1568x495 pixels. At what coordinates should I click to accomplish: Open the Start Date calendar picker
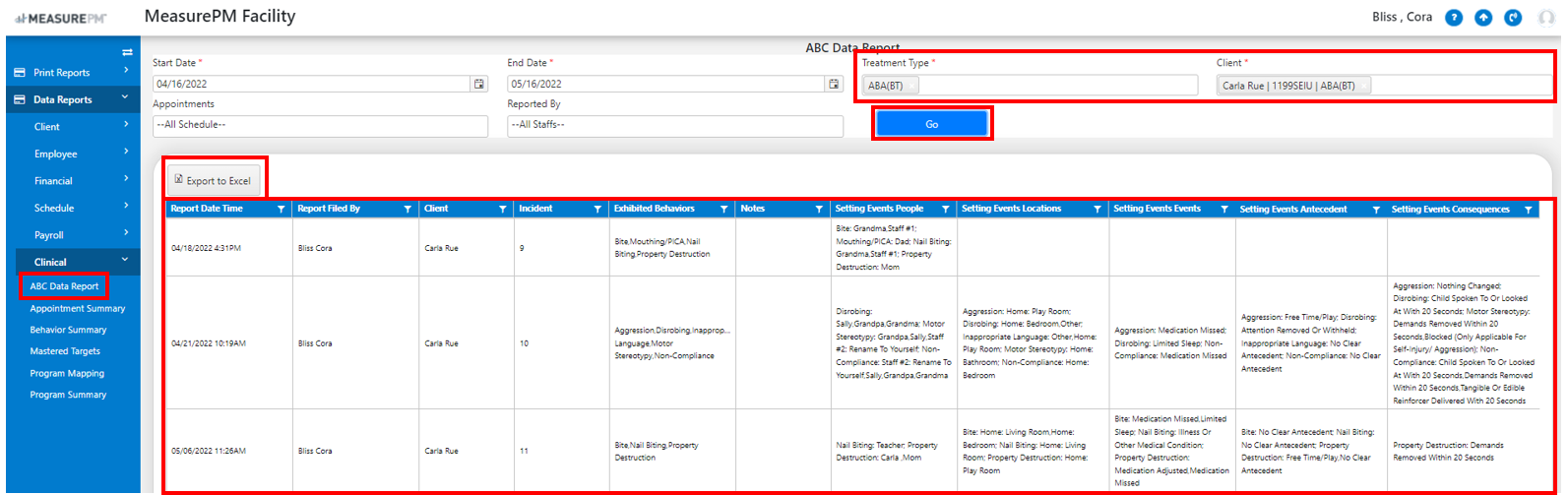coord(479,84)
